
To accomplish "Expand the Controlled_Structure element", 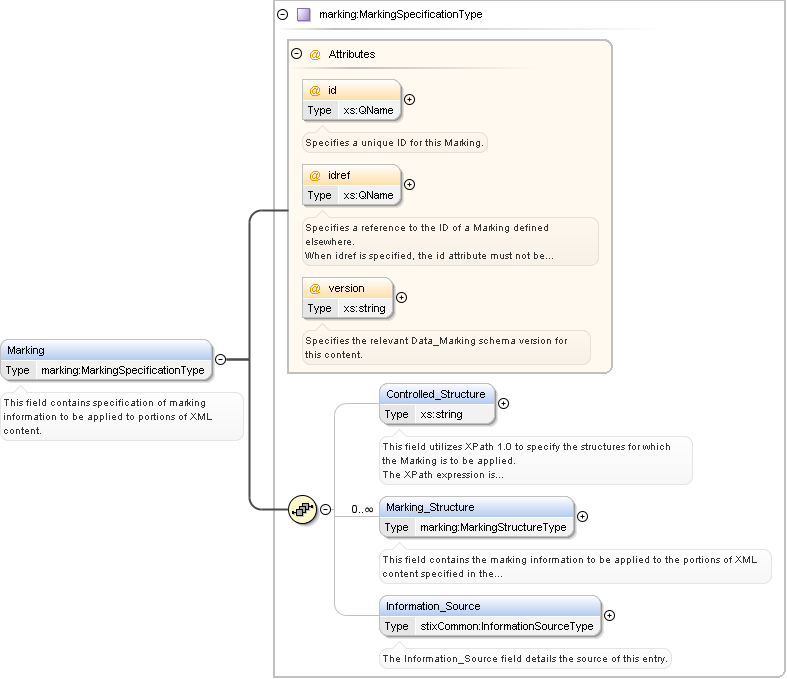I will coord(503,403).
